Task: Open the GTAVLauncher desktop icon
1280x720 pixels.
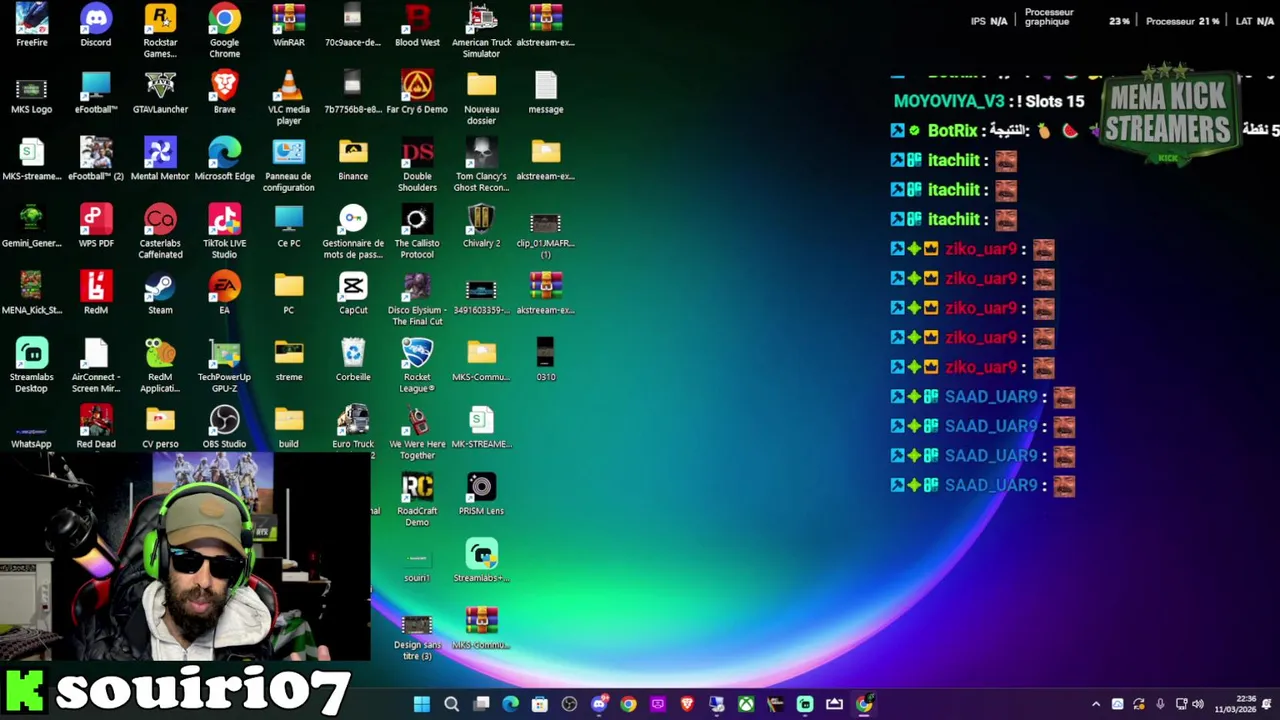Action: 160,92
